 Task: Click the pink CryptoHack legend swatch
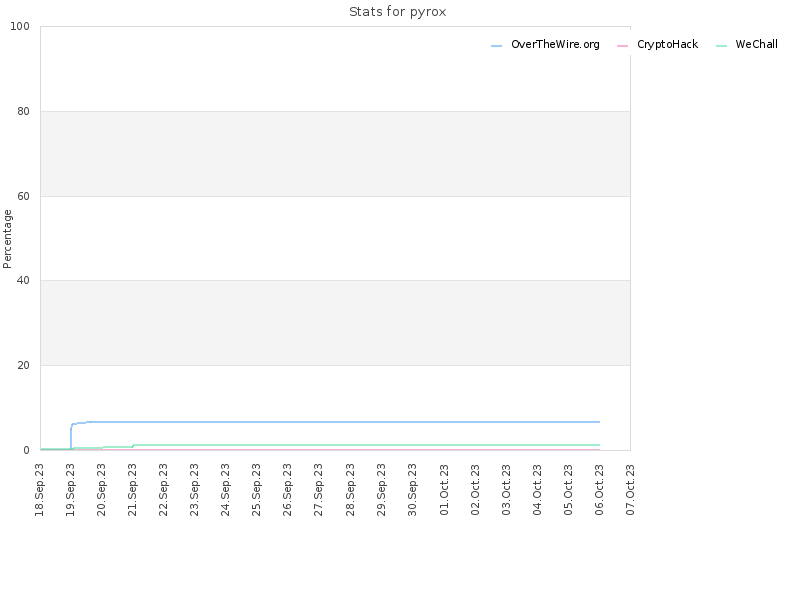[622, 46]
